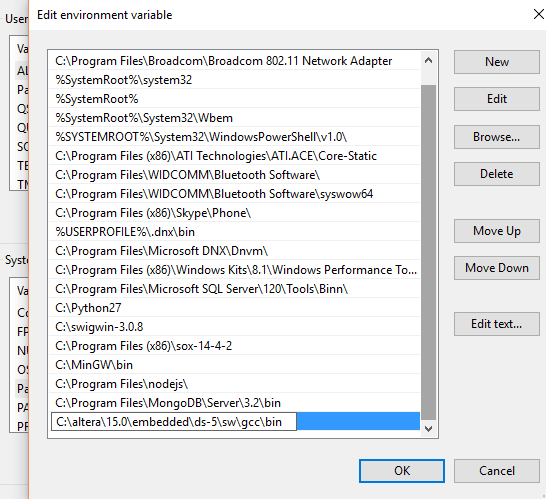This screenshot has width=546, height=499.
Task: Select the %SystemRoot%\system32 entry
Action: pos(234,80)
